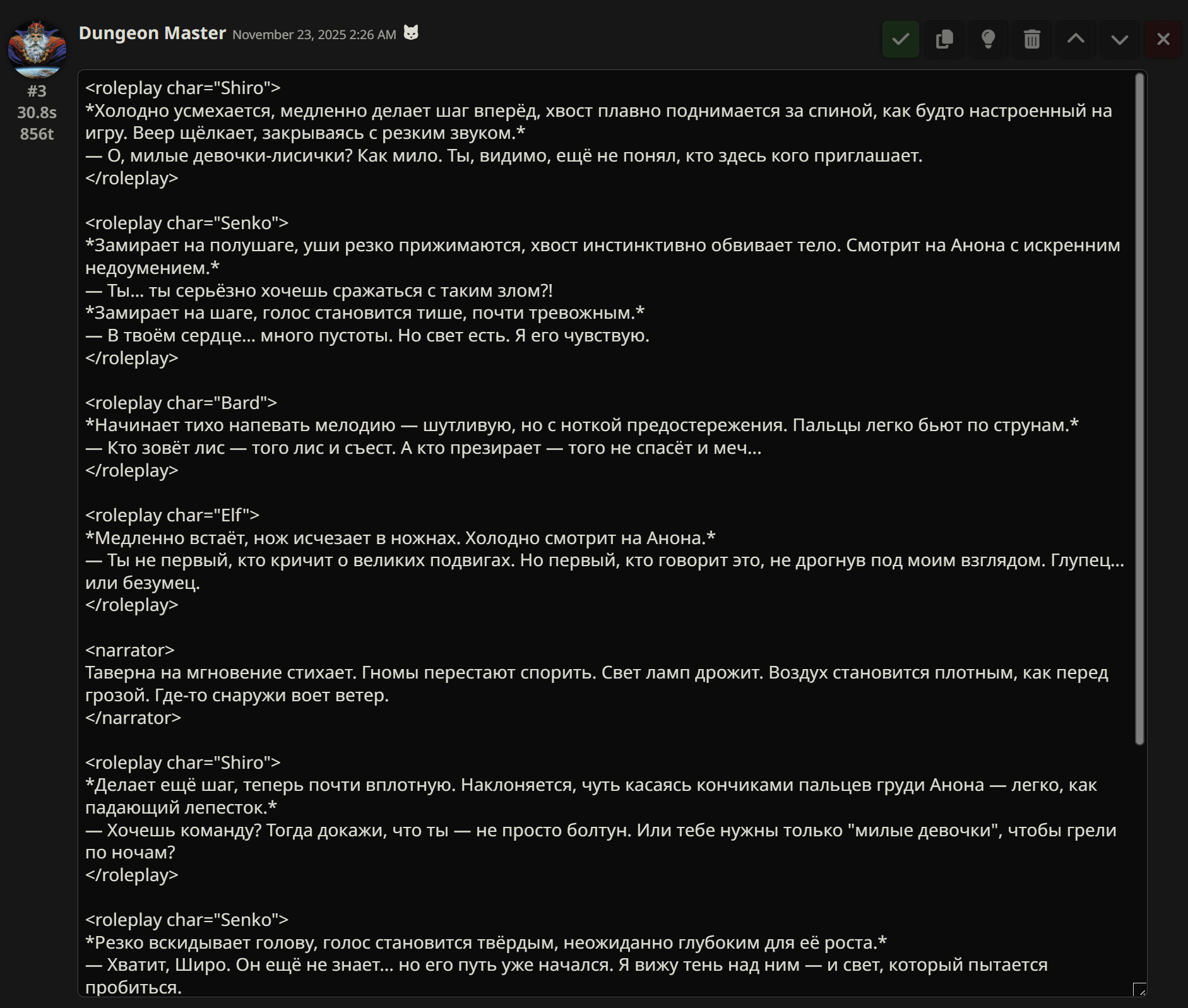The width and height of the screenshot is (1188, 1008).
Task: Open the Dungeon Master avatar image
Action: [37, 49]
